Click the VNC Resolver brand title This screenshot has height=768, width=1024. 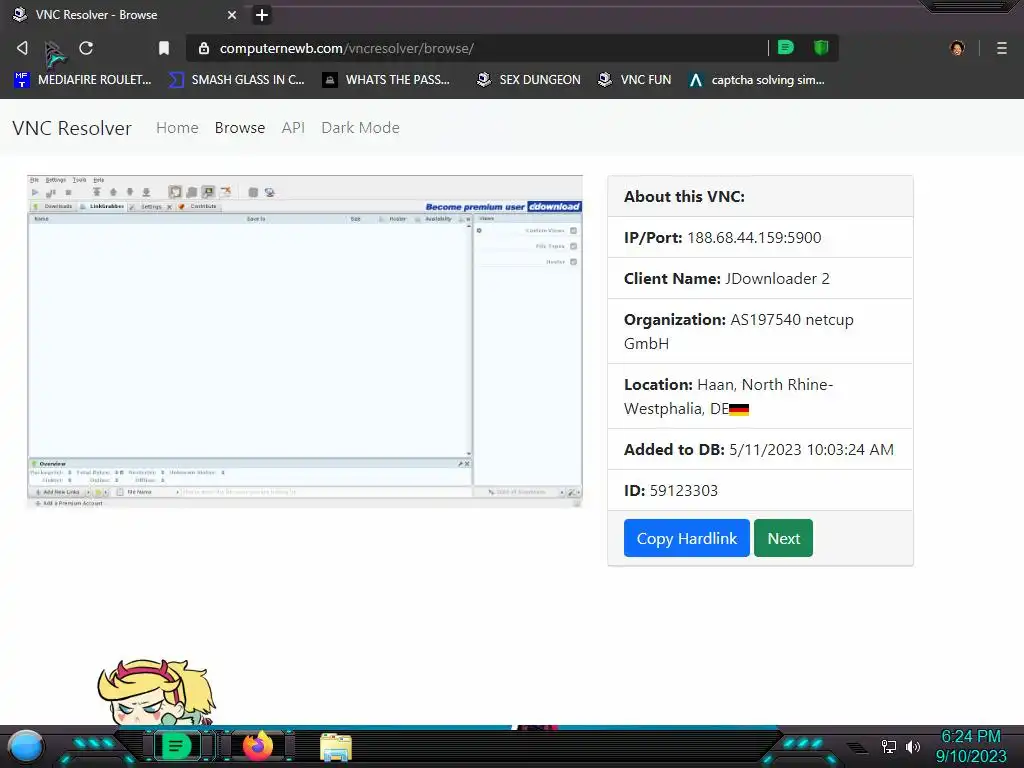(x=72, y=128)
